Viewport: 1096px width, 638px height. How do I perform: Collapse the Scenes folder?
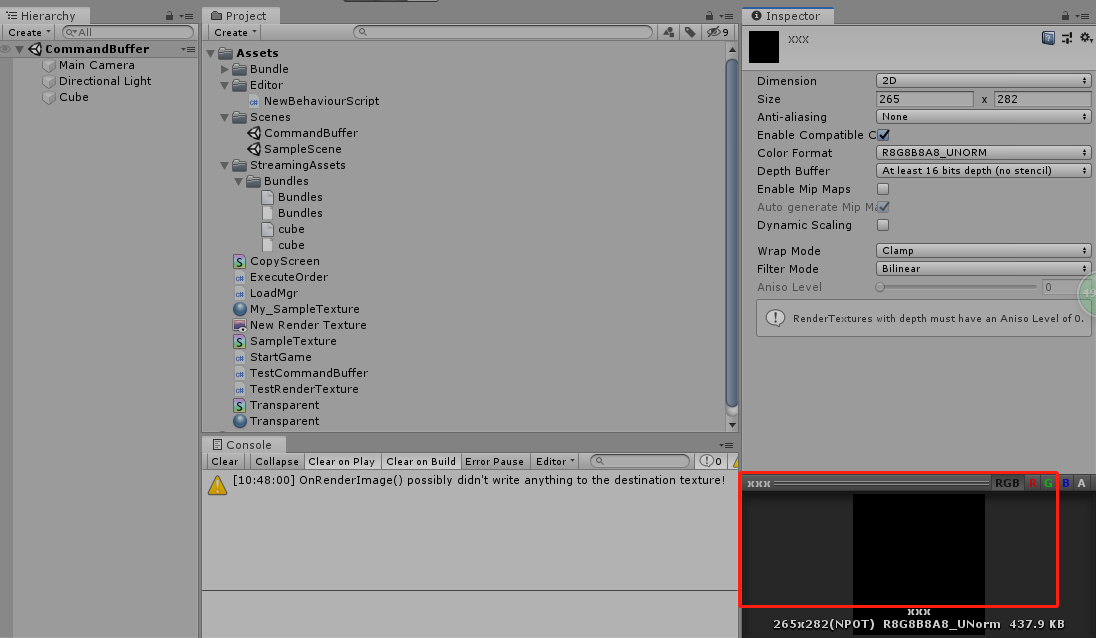click(x=224, y=117)
